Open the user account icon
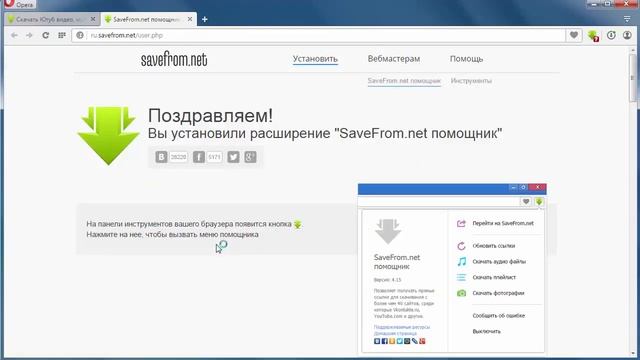 627,36
